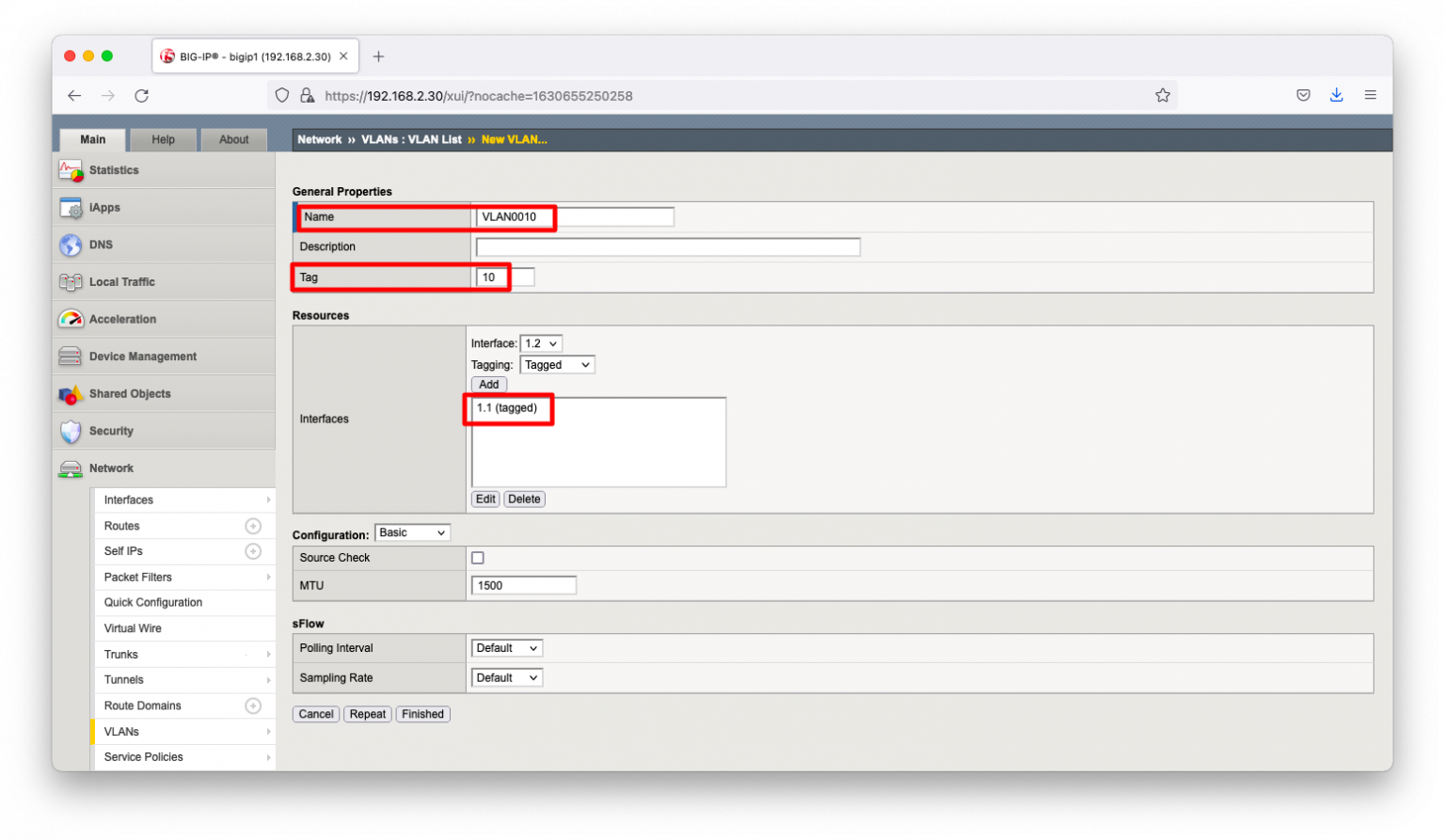Open Device Management via its sidebar icon
The width and height of the screenshot is (1445, 840).
tap(71, 356)
